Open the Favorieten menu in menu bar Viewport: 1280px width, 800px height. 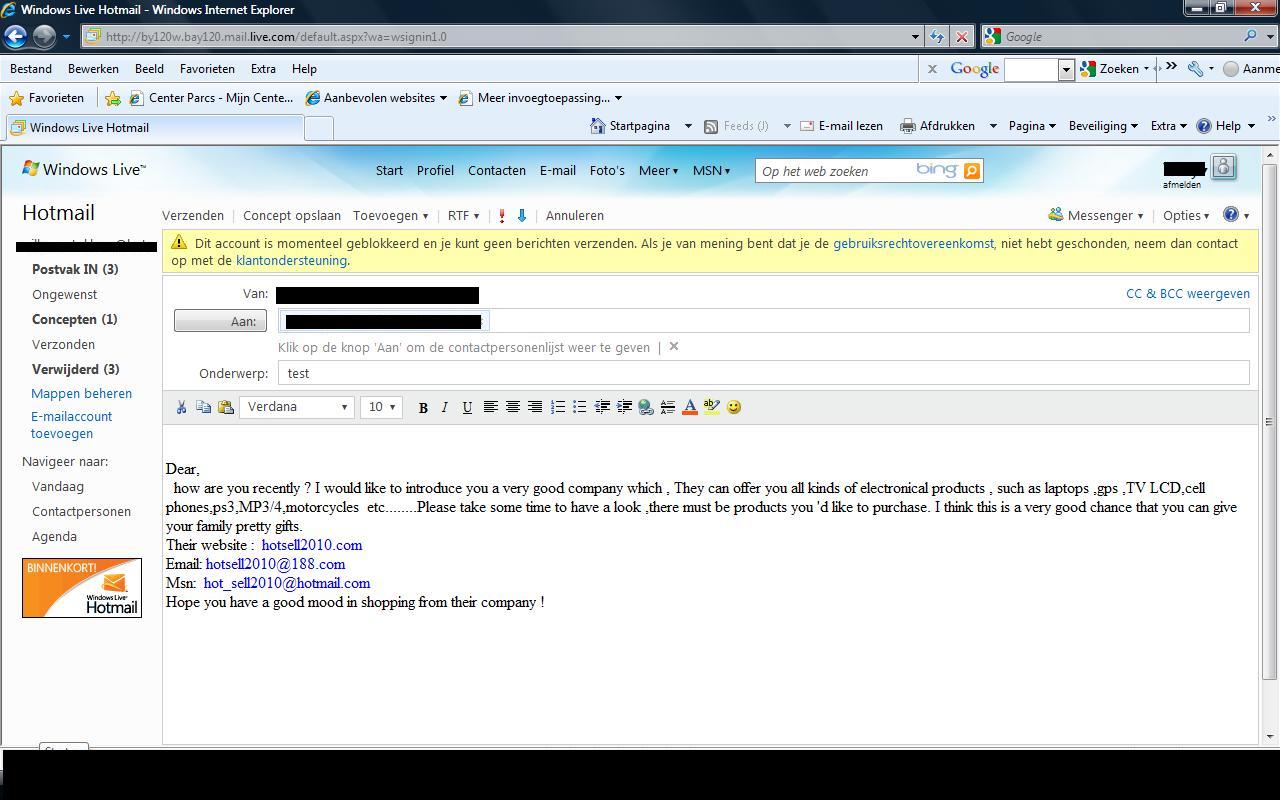coord(207,69)
